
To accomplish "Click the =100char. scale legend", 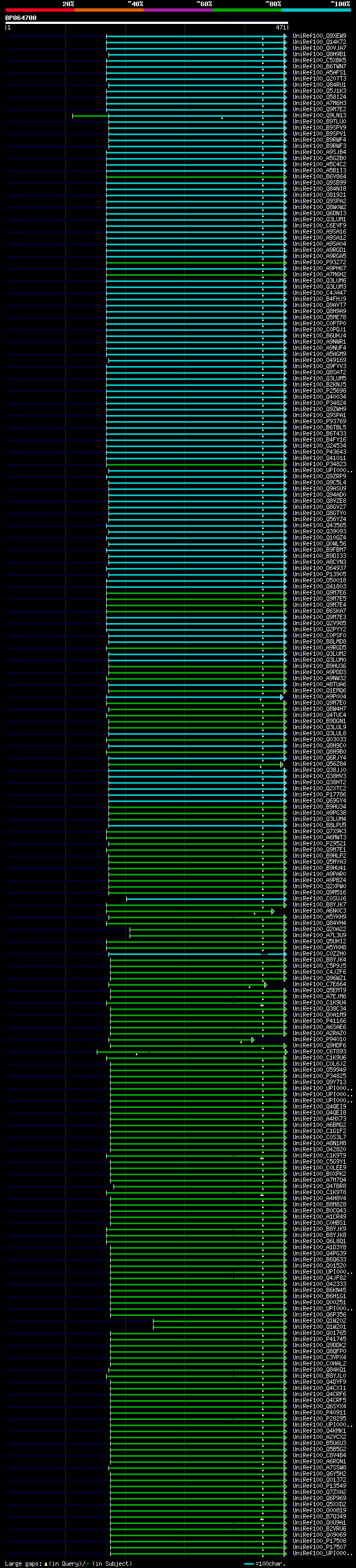I will 265,1564.
